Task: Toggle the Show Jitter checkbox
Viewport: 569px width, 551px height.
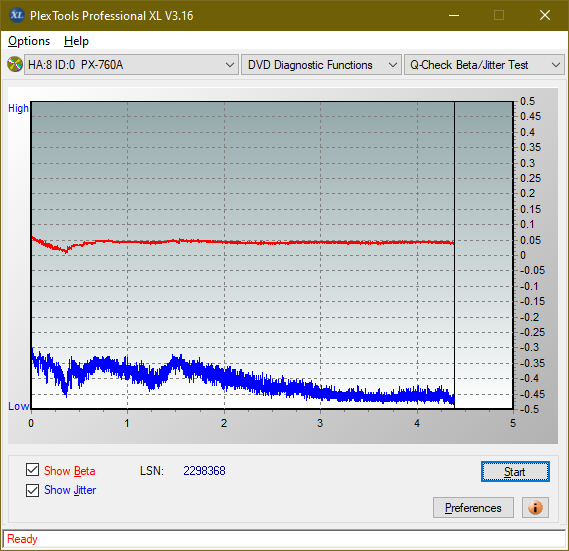Action: [x=32, y=490]
